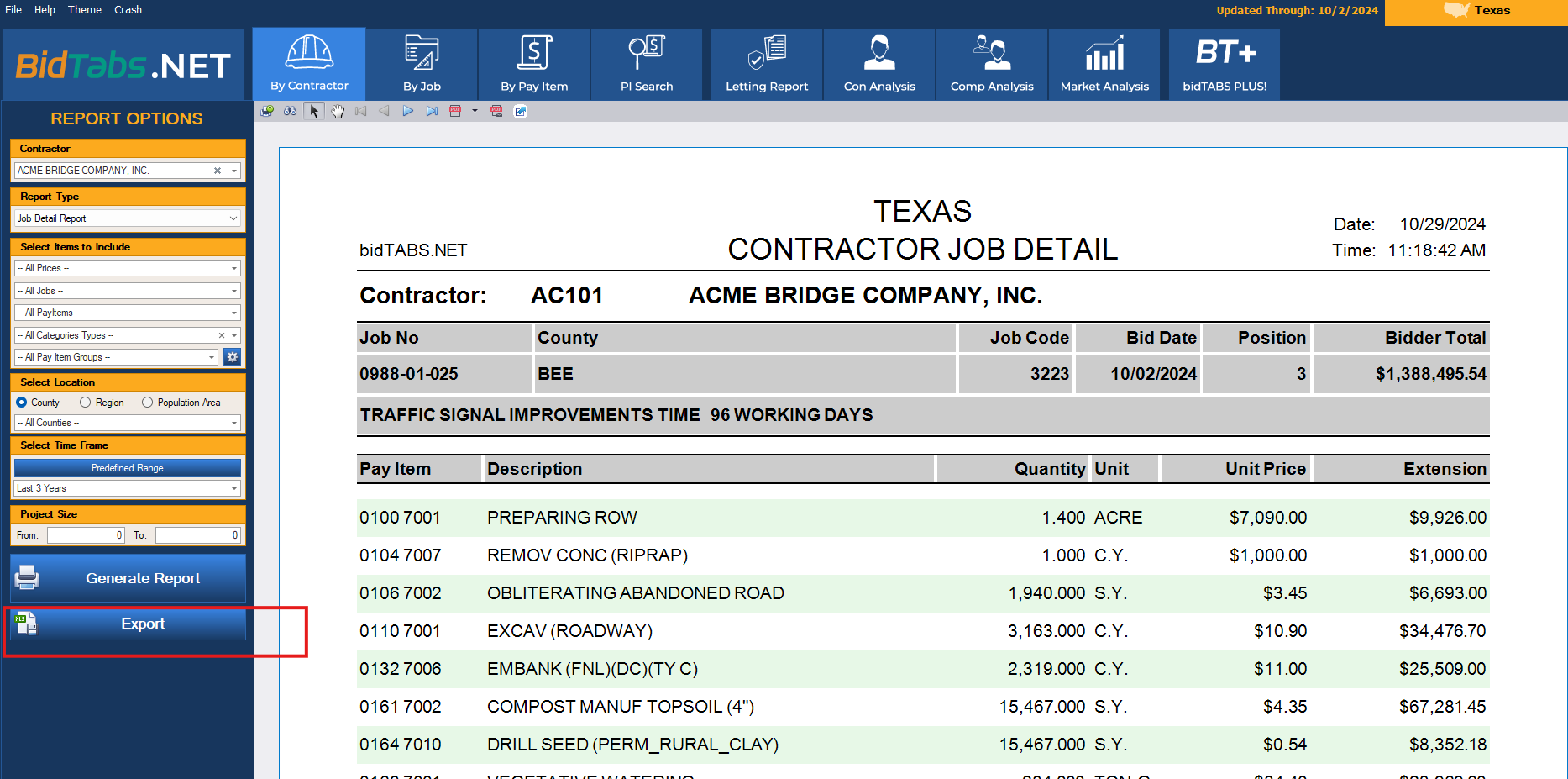Open Market Analysis
The width and height of the screenshot is (1568, 779).
point(1104,64)
